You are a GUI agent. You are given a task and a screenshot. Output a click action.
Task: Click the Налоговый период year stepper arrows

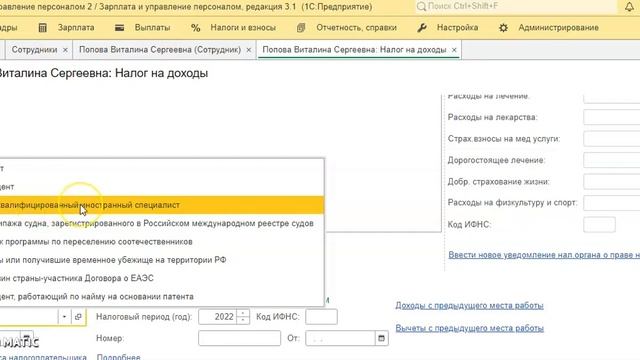[x=243, y=317]
